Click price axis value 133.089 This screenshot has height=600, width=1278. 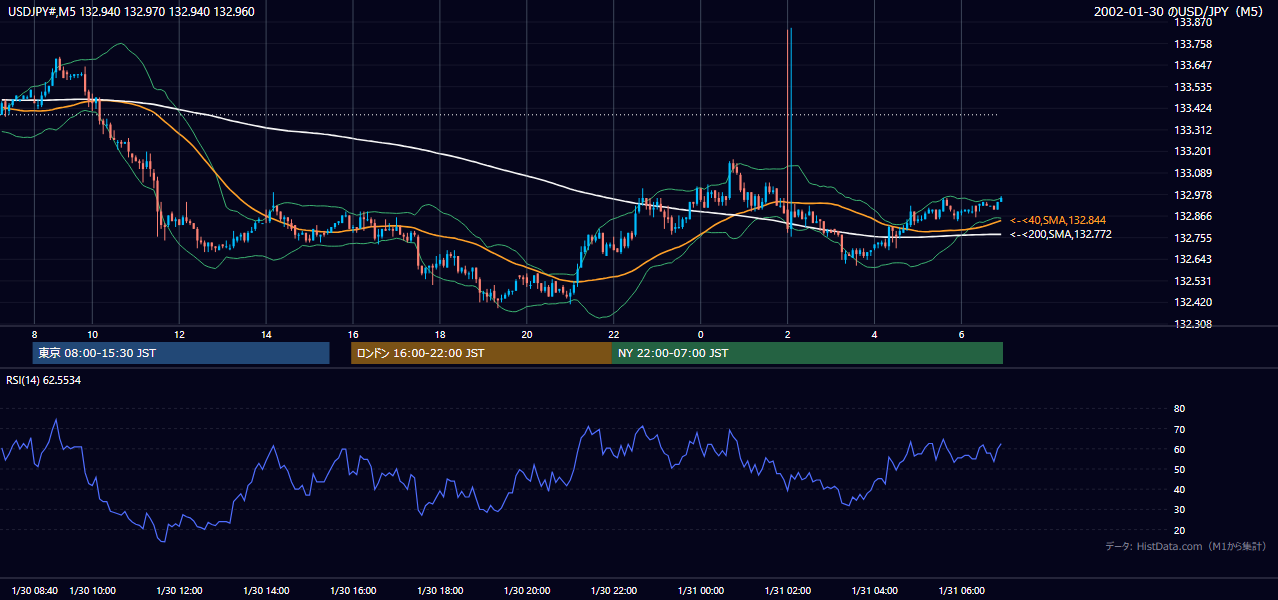[1192, 174]
